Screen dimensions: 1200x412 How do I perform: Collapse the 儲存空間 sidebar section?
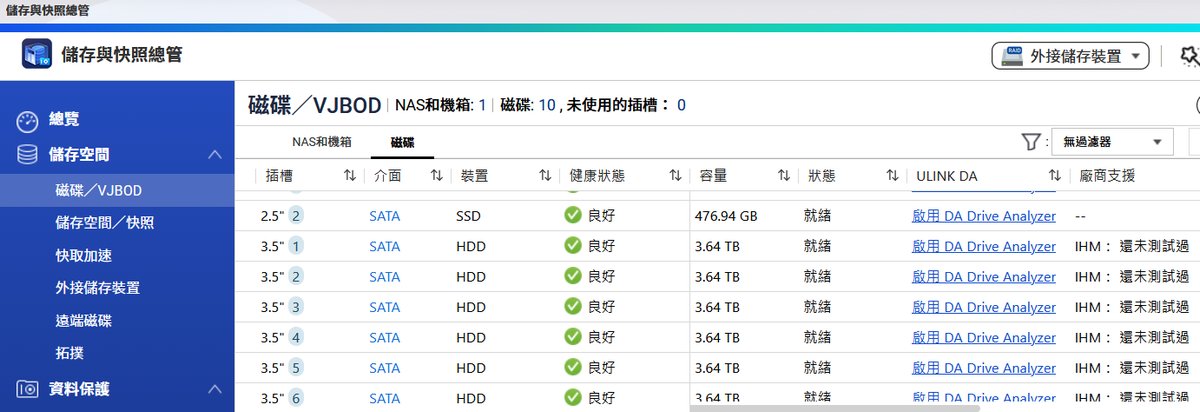tap(214, 155)
